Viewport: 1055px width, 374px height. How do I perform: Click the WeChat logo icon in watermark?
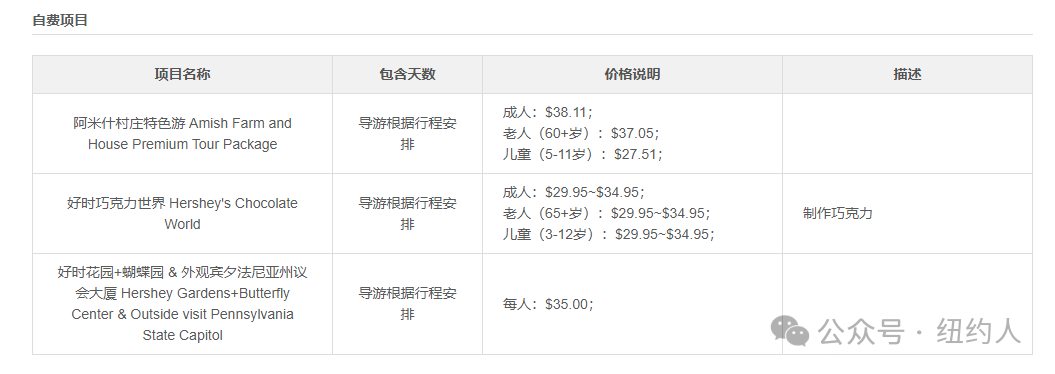tap(790, 330)
